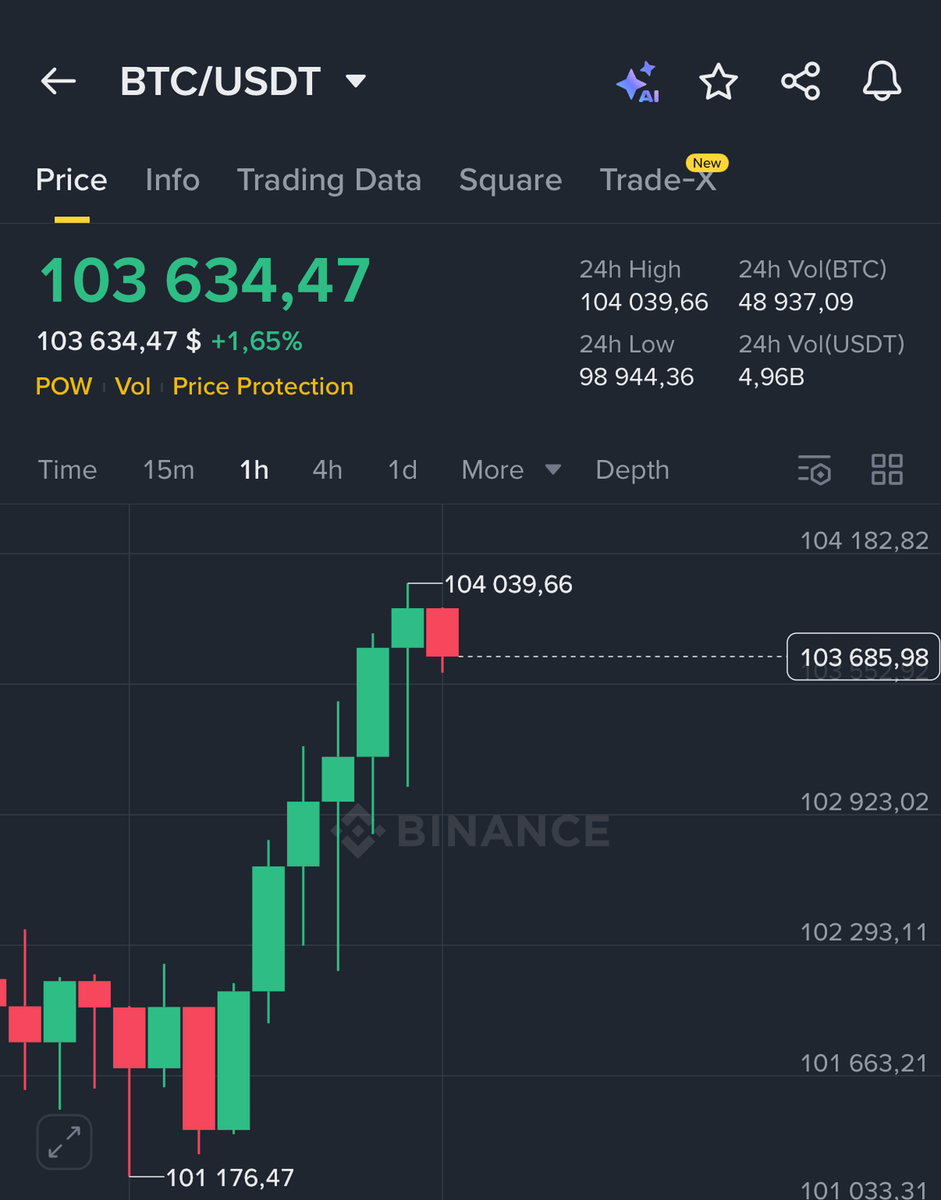The width and height of the screenshot is (941, 1200).
Task: Tap the large green price 103 634,47
Action: [204, 280]
